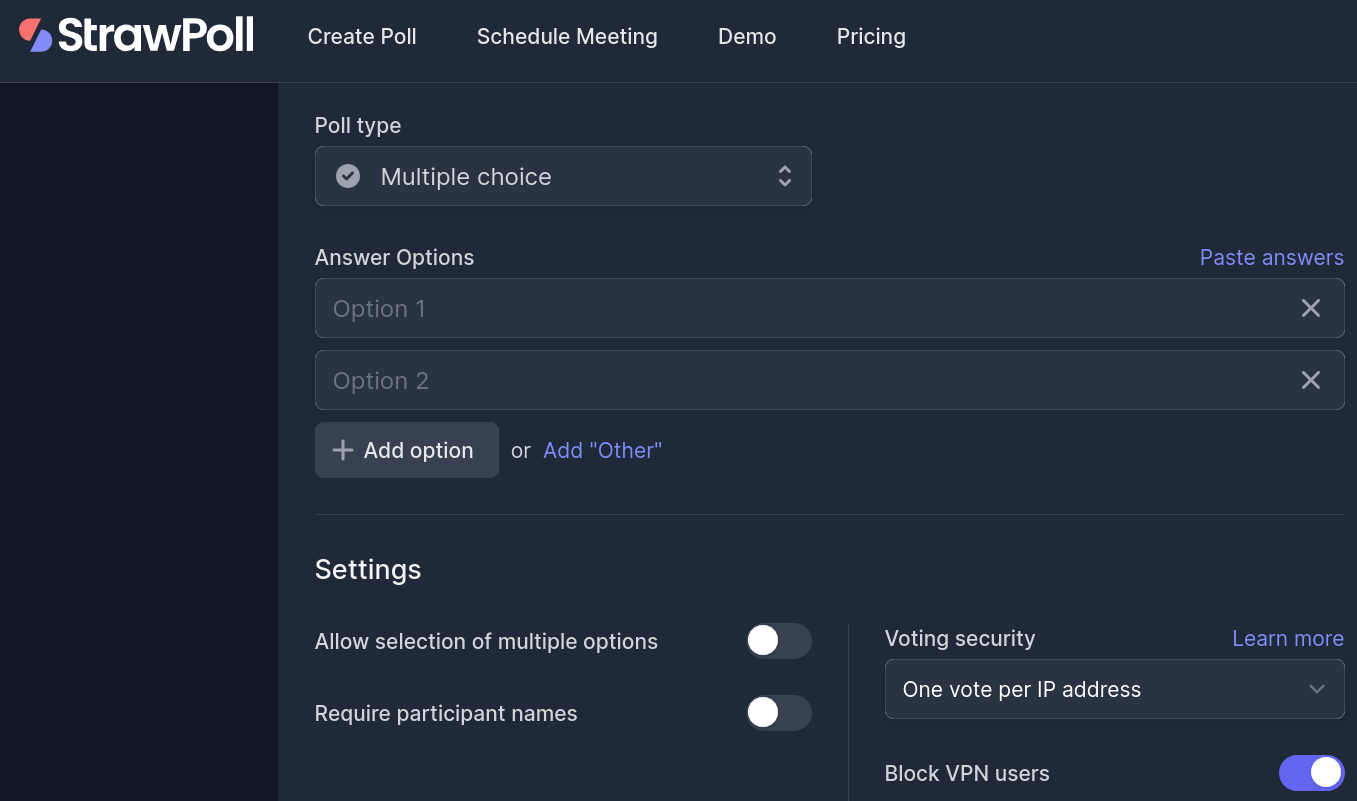The height and width of the screenshot is (801, 1357).
Task: Open the Create Poll menu item
Action: pyautogui.click(x=362, y=37)
